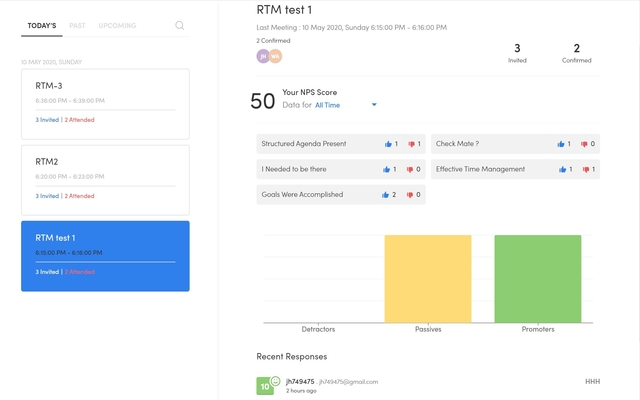This screenshot has width=640, height=400.
Task: Click the NPS score value 50
Action: coord(262,101)
